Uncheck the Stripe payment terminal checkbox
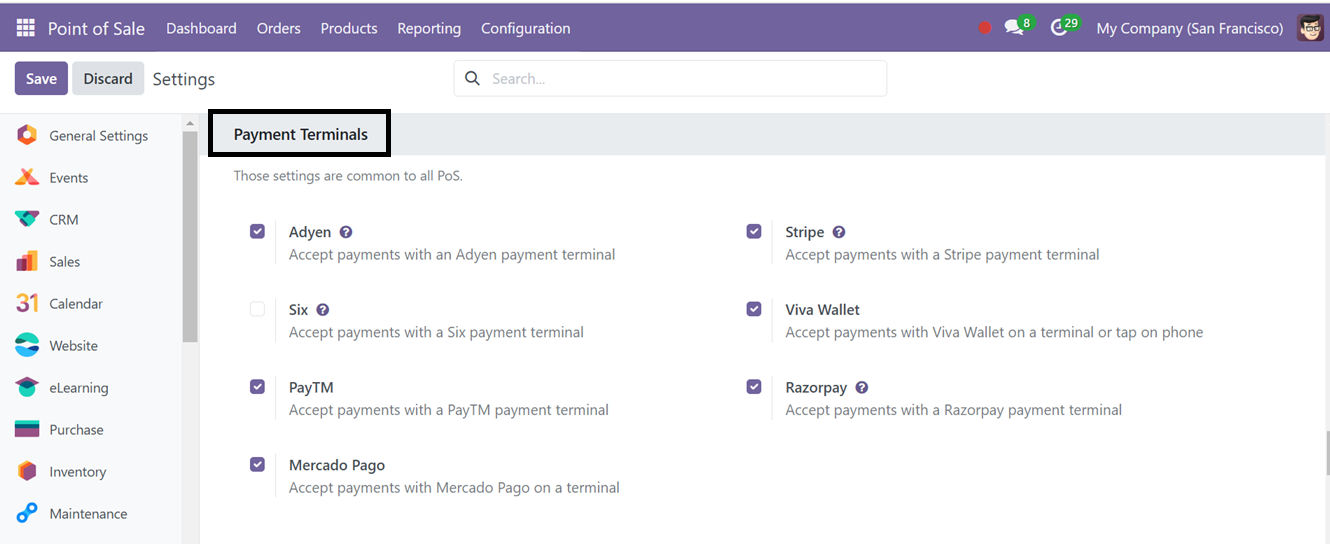The image size is (1330, 544). (754, 231)
